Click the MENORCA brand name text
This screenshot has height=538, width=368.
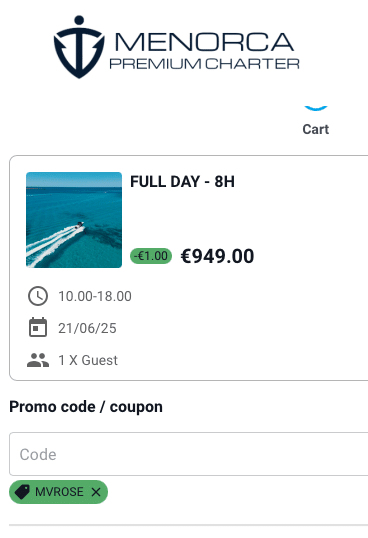click(204, 42)
